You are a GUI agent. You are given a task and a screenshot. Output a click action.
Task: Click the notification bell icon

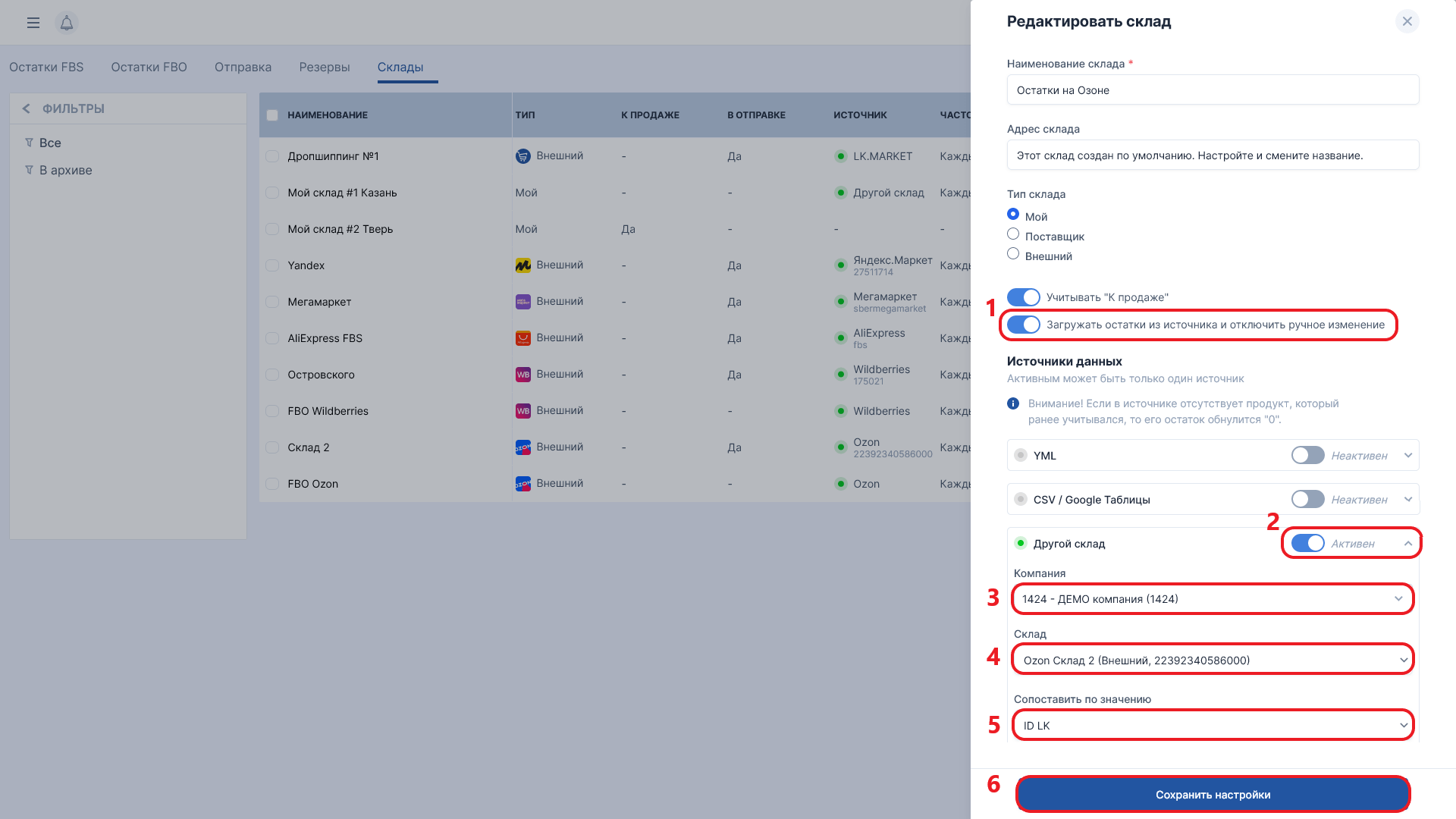(x=67, y=23)
